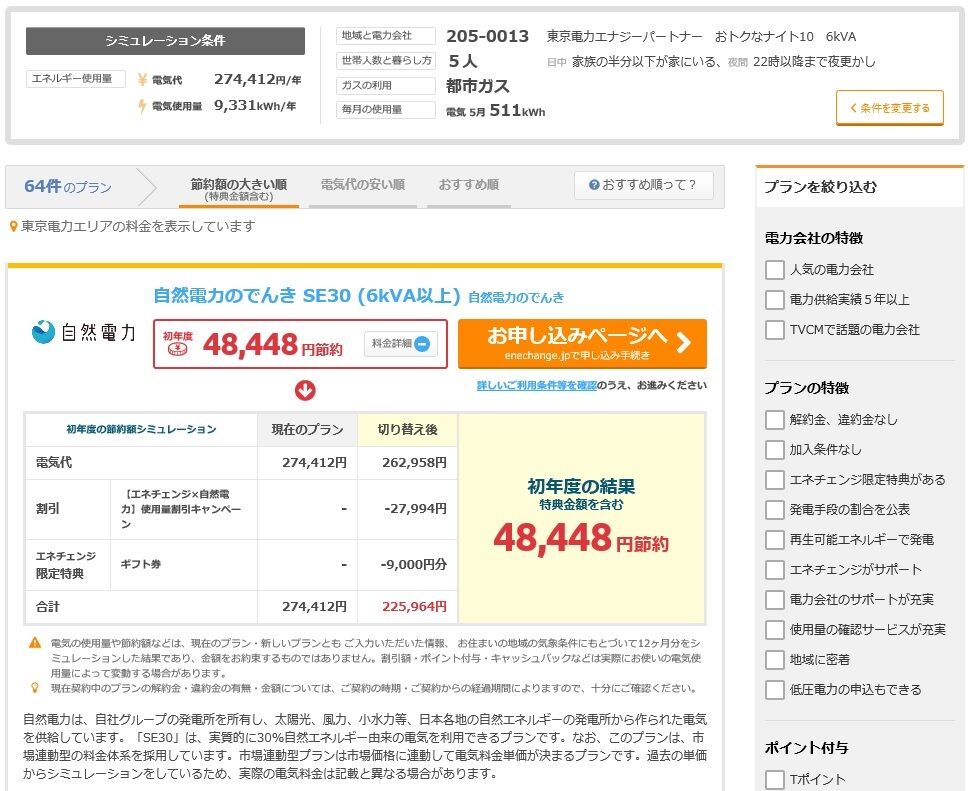The height and width of the screenshot is (791, 968).
Task: Click the red 225,964円 total cell
Action: point(407,607)
